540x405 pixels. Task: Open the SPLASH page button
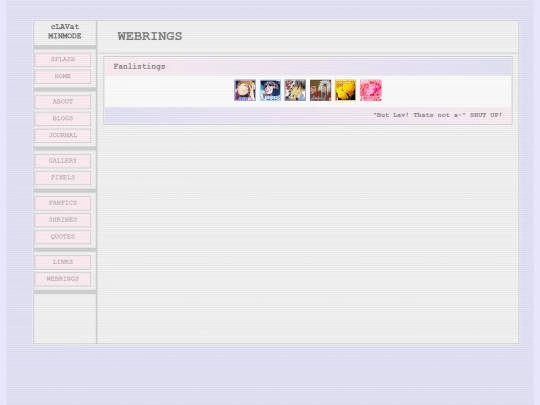click(x=63, y=60)
